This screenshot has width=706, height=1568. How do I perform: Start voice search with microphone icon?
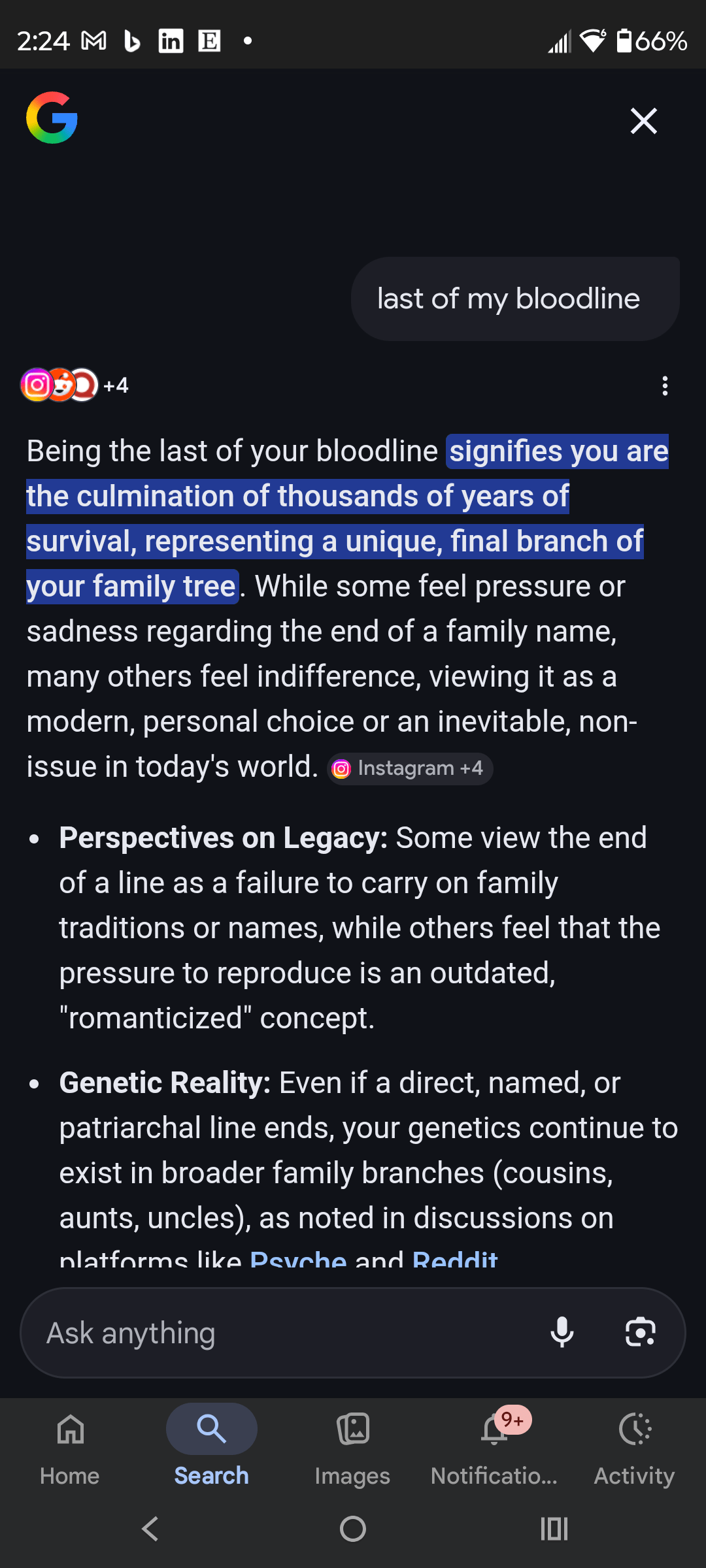(562, 1333)
